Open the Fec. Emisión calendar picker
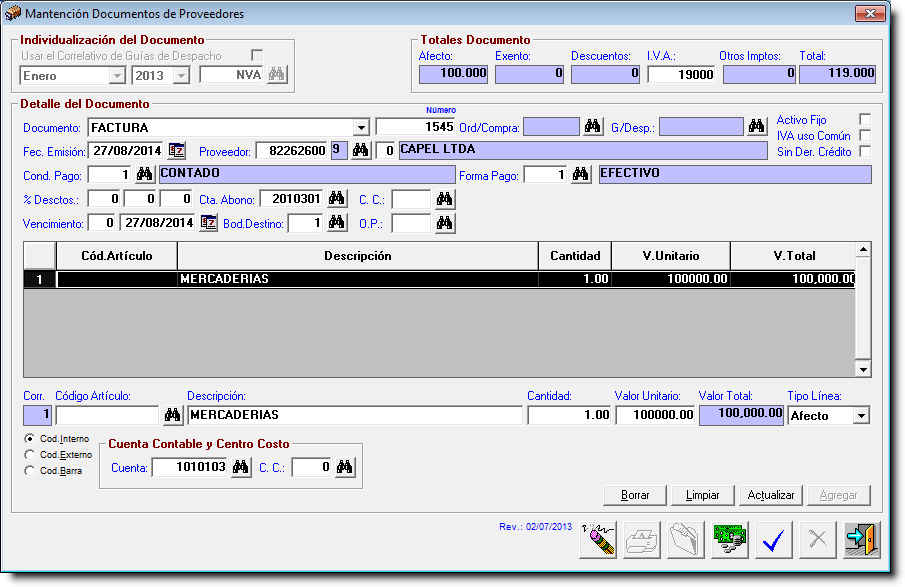Screen dimensions: 905x587 tap(177, 151)
